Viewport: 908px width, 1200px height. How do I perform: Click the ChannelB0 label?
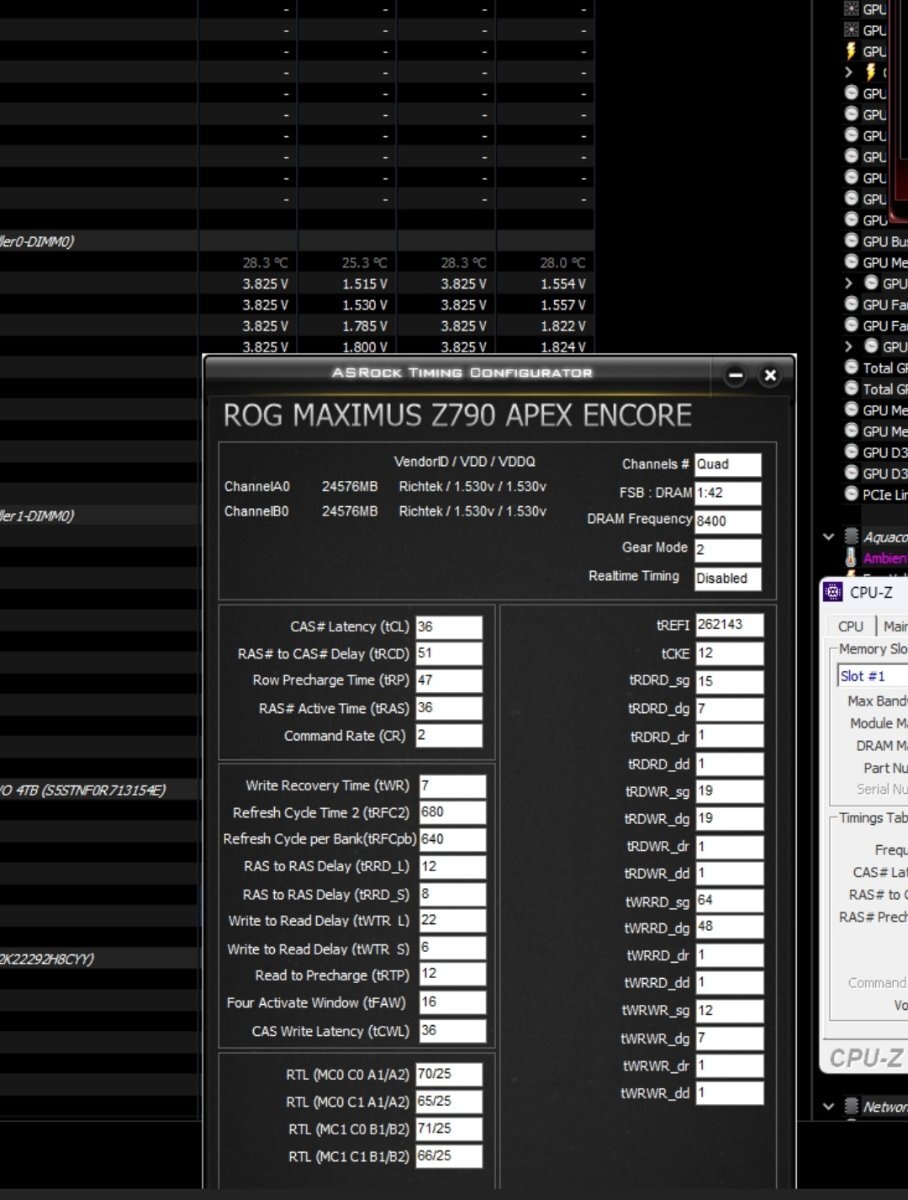(x=257, y=511)
